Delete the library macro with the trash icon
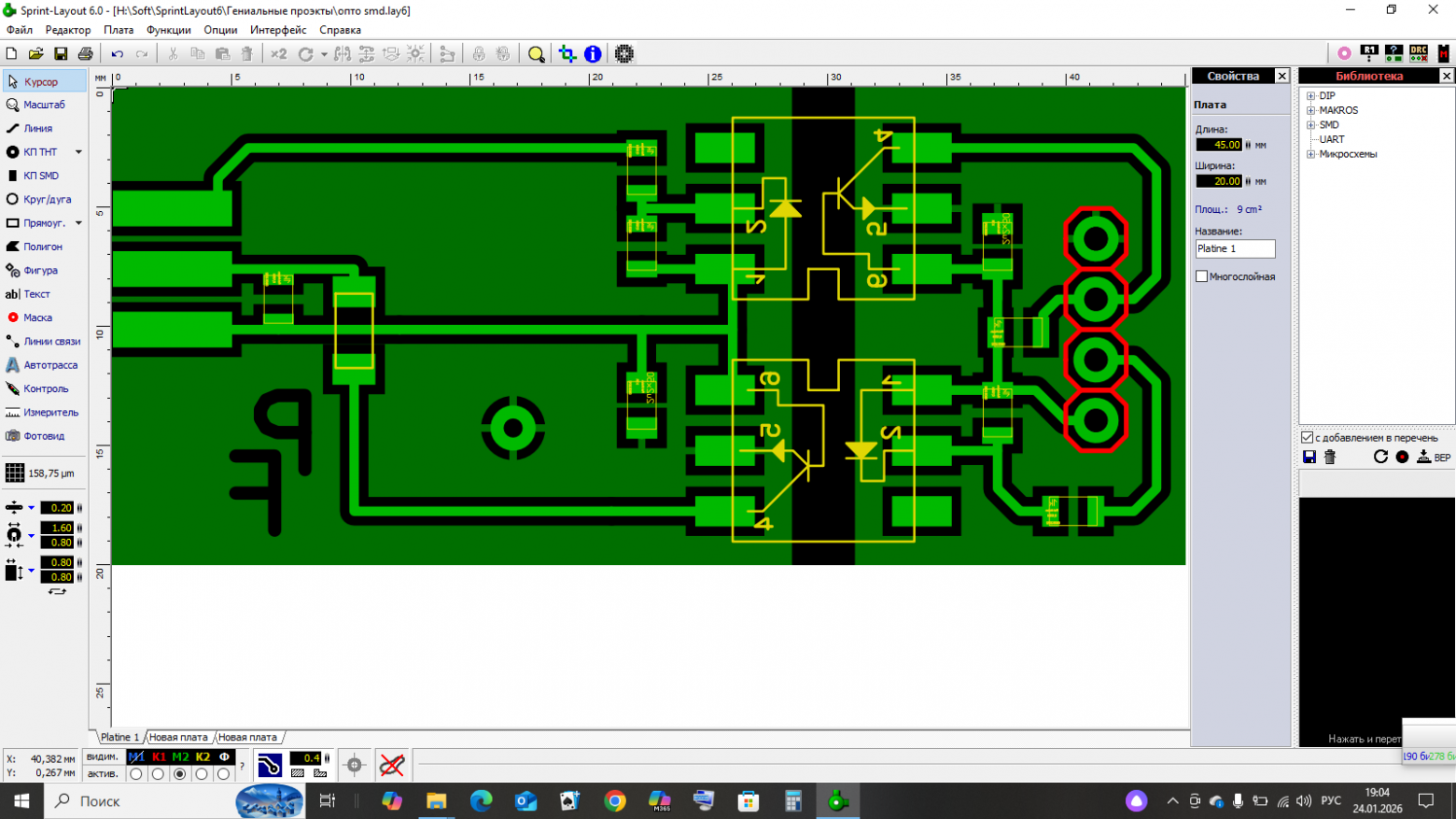The image size is (1456, 819). click(1330, 457)
